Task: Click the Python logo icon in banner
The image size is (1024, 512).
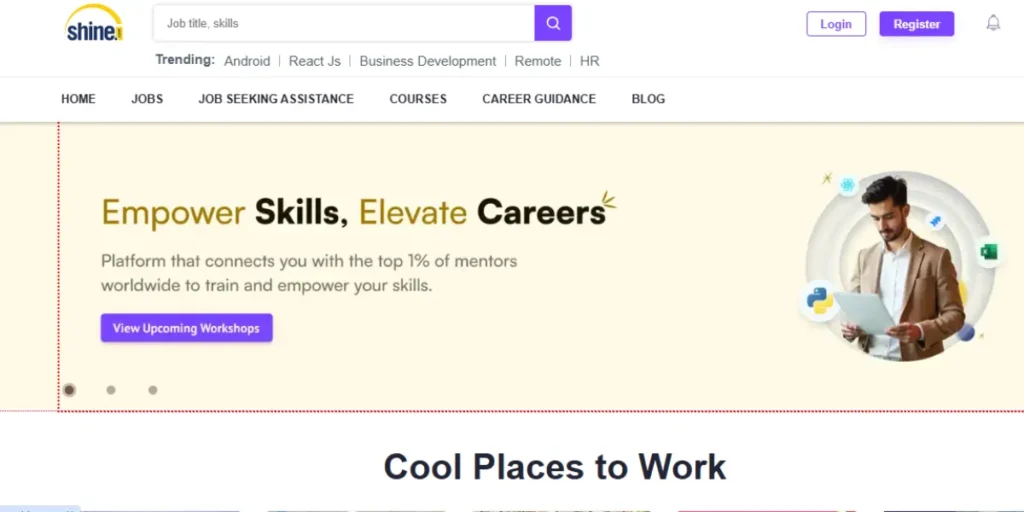Action: 820,300
